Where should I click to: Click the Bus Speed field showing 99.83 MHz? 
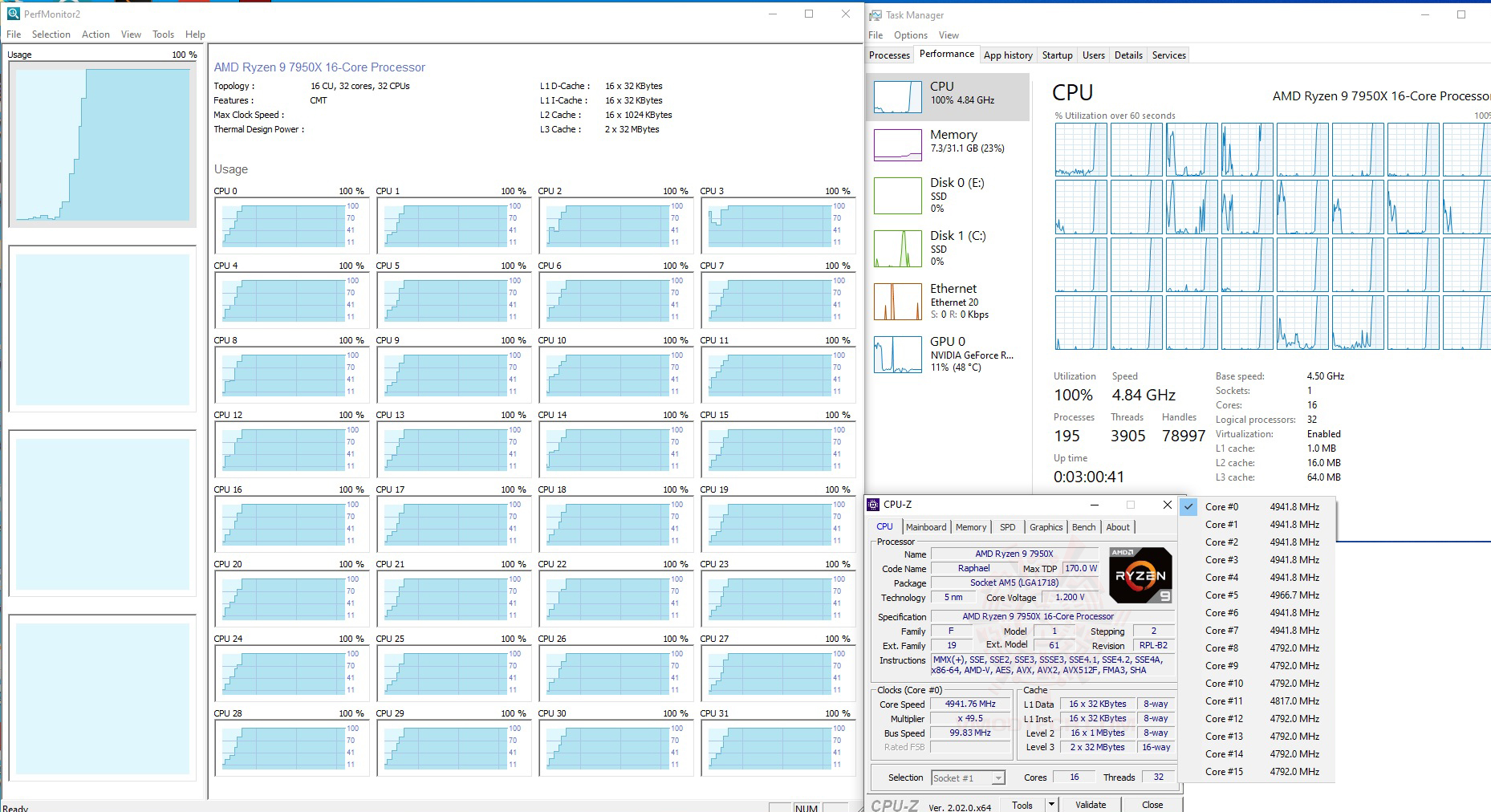coord(970,733)
